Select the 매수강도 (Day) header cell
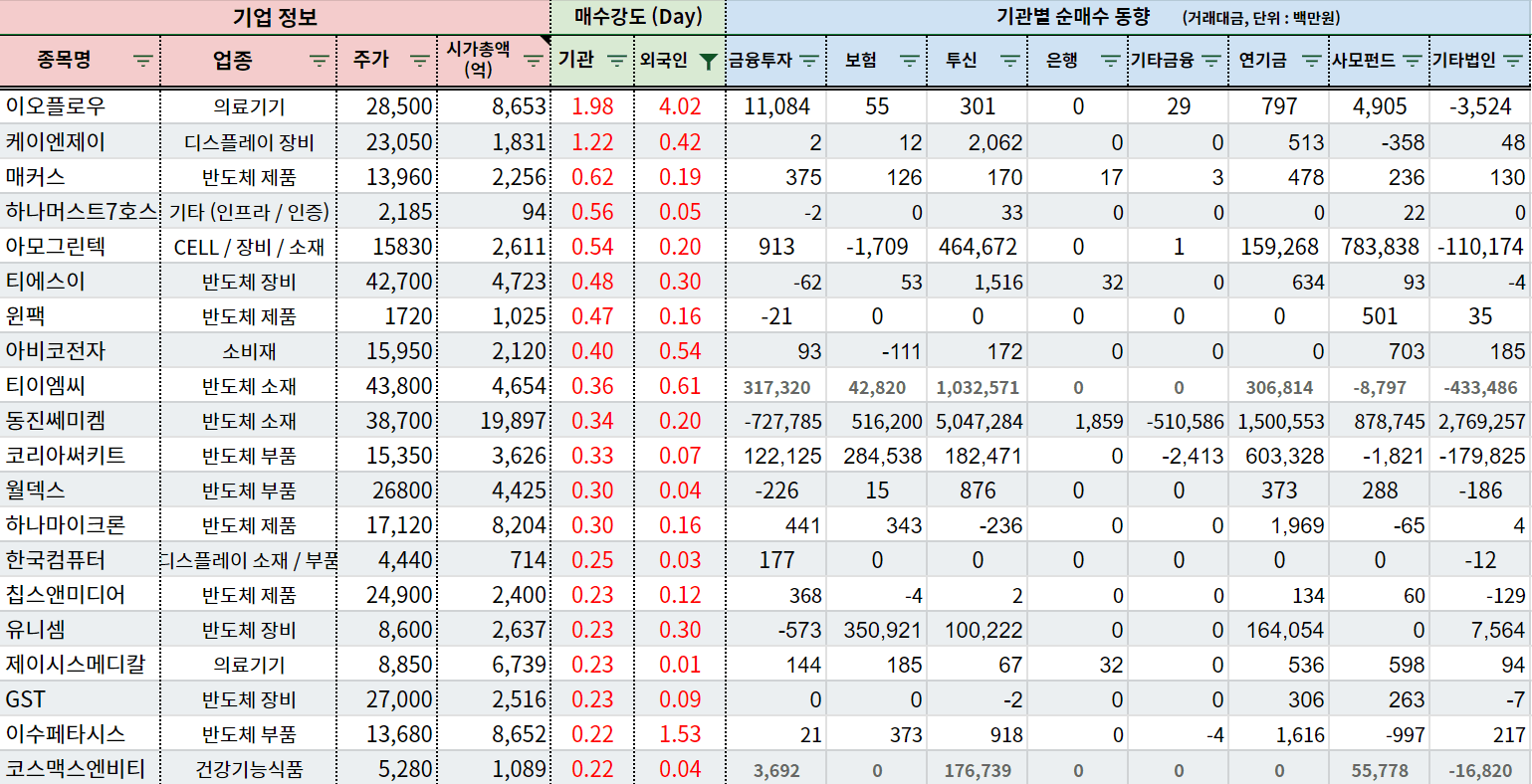 (638, 17)
